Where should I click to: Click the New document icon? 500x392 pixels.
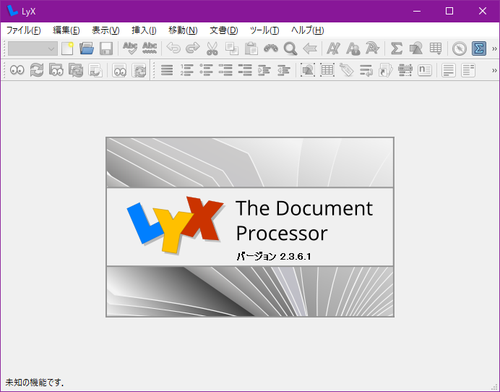tap(67, 49)
